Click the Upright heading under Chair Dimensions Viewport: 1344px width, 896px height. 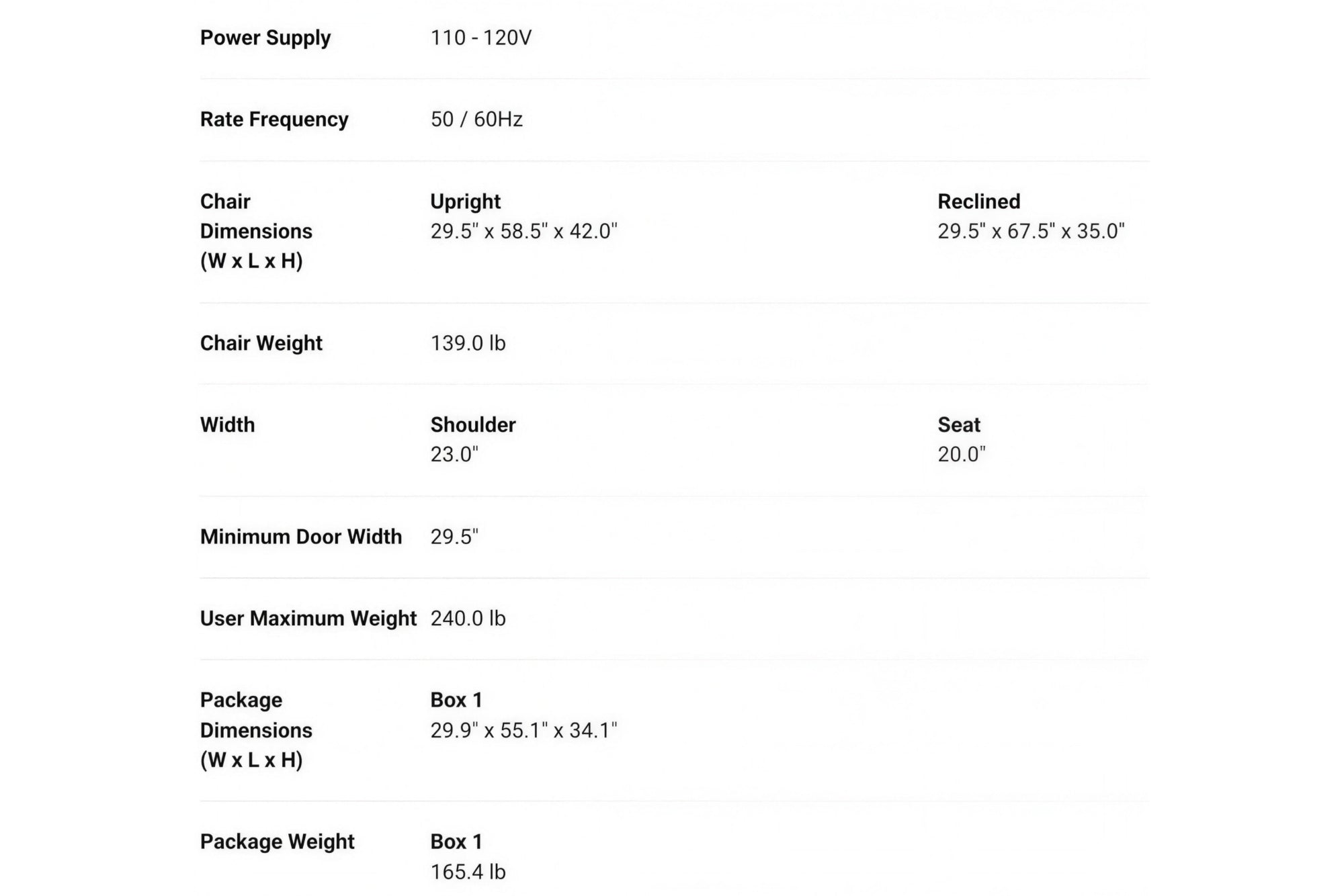click(466, 201)
